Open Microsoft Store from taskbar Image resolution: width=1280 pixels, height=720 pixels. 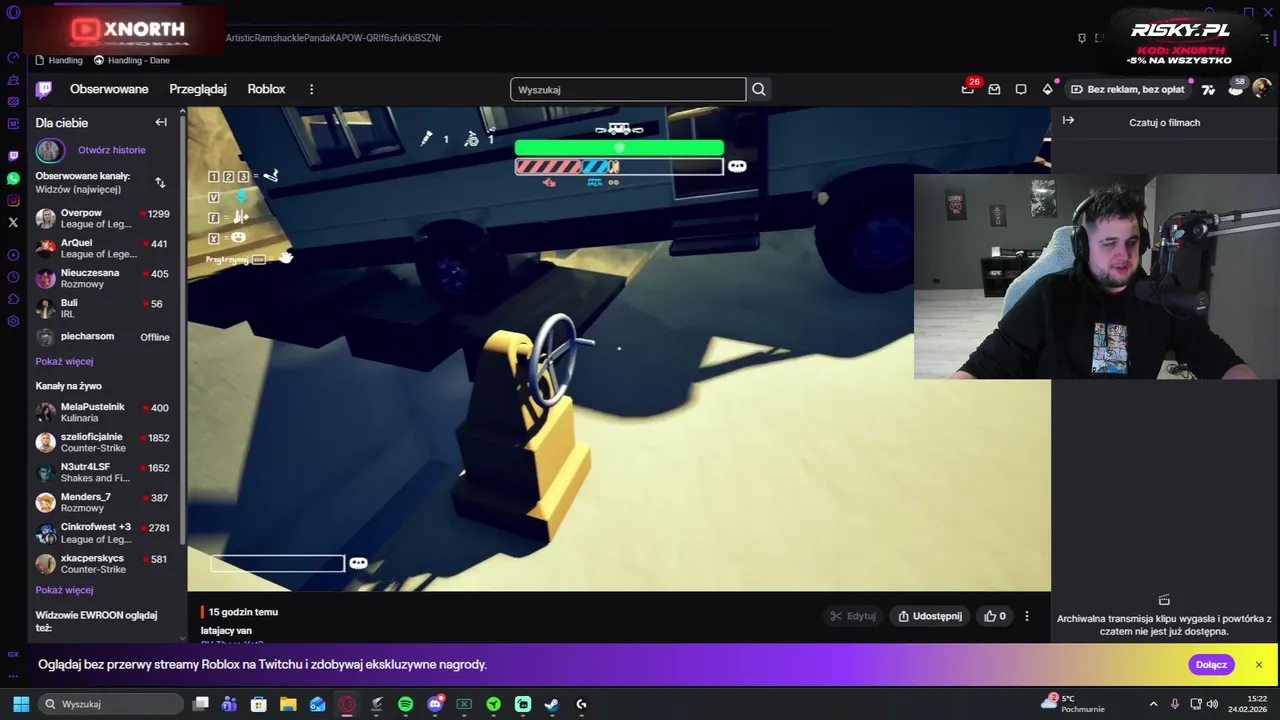[259, 704]
